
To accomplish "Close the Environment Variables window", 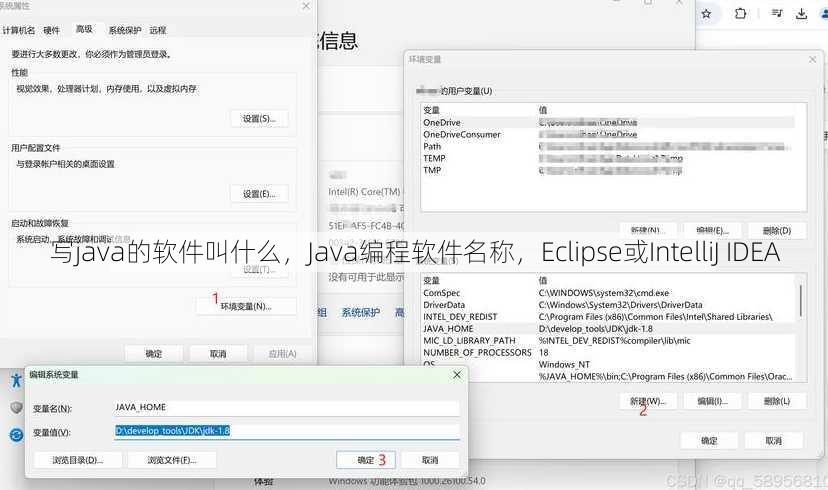I will click(x=812, y=60).
